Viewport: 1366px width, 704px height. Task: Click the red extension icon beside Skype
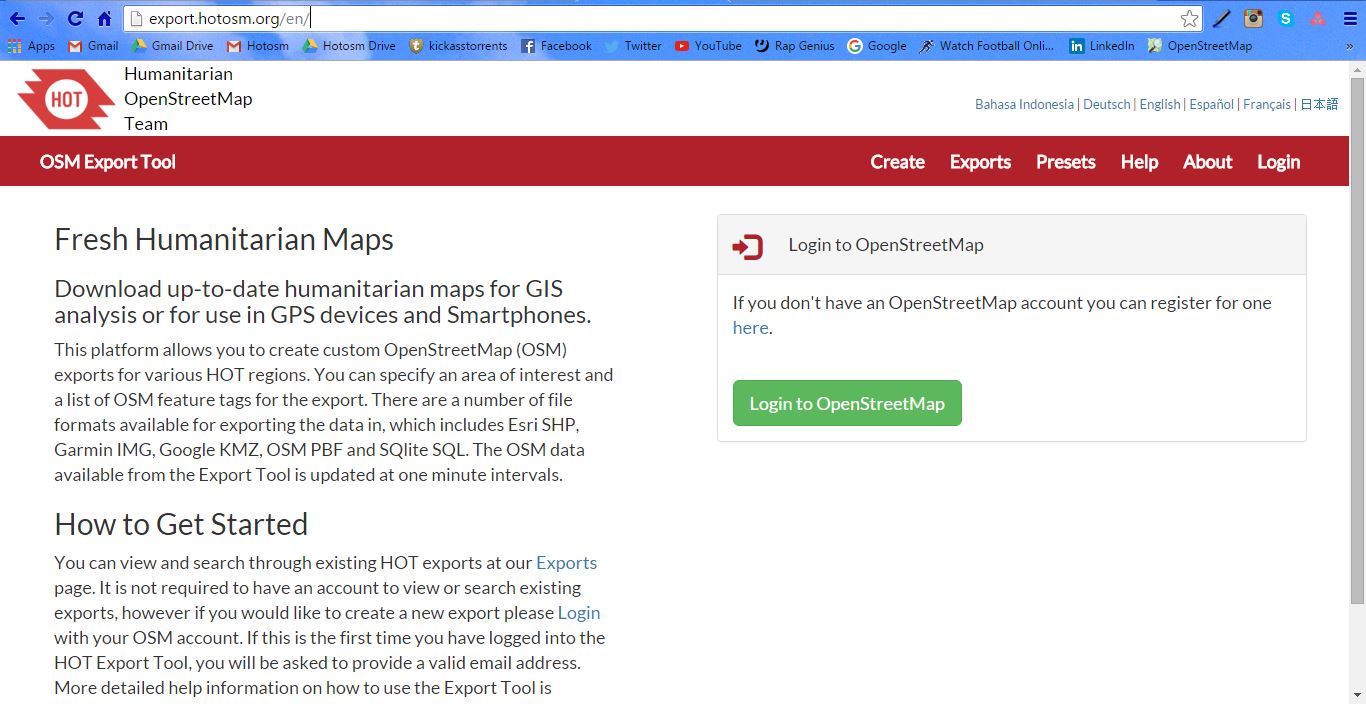tap(1318, 18)
